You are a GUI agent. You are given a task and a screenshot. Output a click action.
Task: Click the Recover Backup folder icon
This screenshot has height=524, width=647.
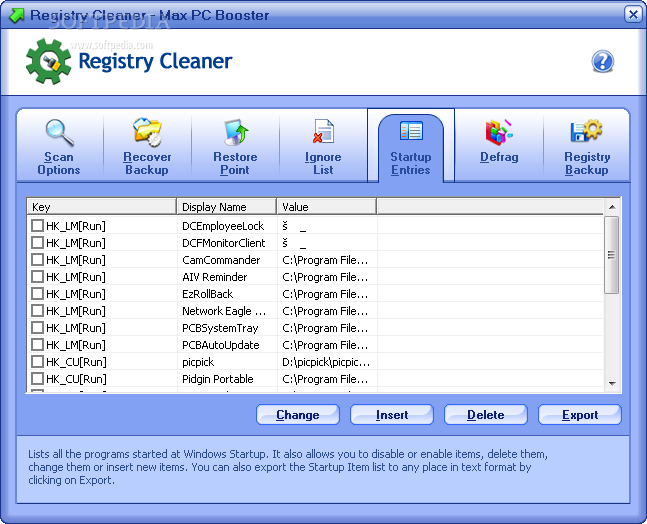147,132
